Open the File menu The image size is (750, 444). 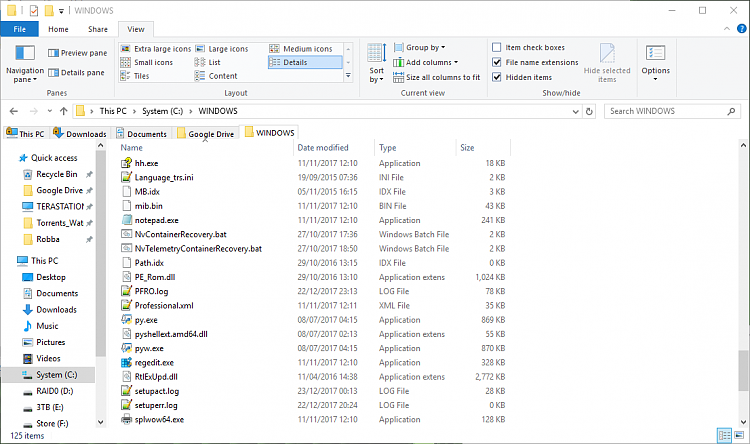click(20, 29)
